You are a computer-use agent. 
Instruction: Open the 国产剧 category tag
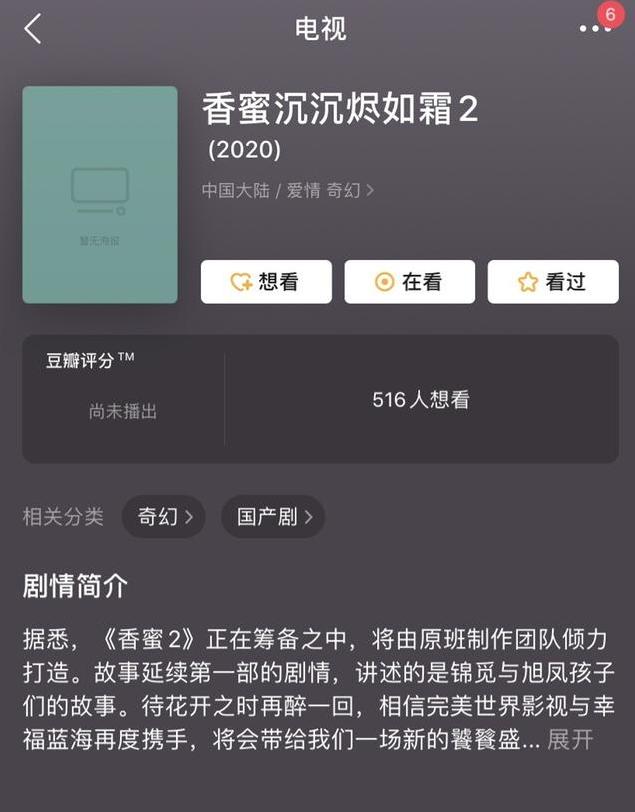[x=273, y=516]
